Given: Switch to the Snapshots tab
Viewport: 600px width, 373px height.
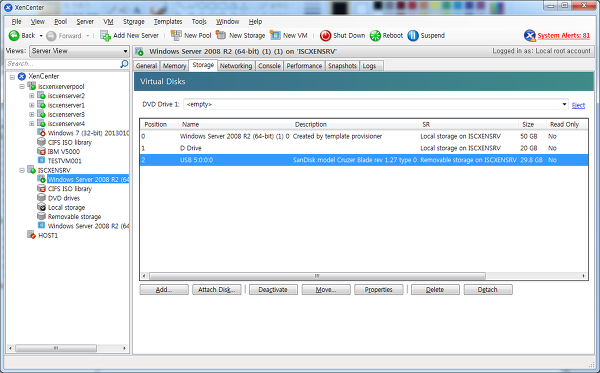Looking at the screenshot, I should point(342,66).
